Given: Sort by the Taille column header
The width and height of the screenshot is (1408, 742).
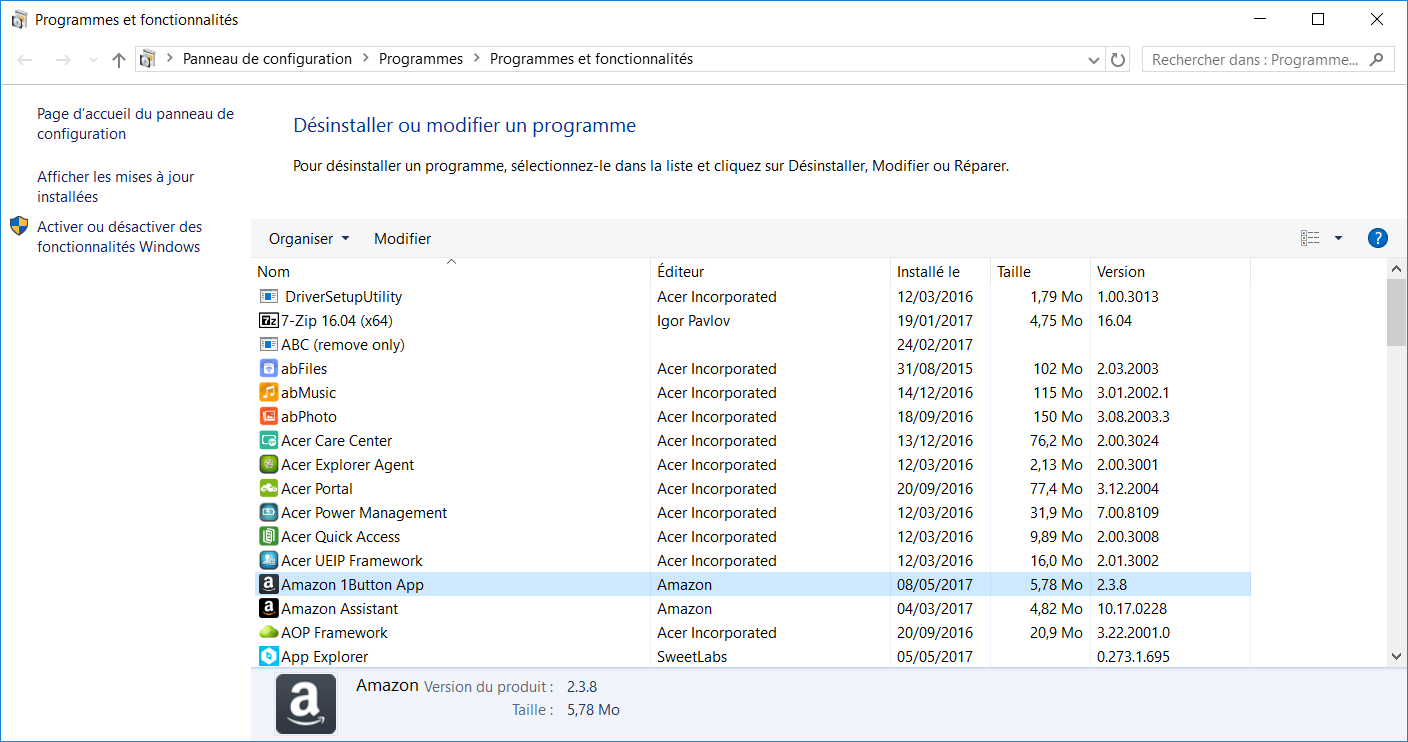Looking at the screenshot, I should (x=1040, y=272).
